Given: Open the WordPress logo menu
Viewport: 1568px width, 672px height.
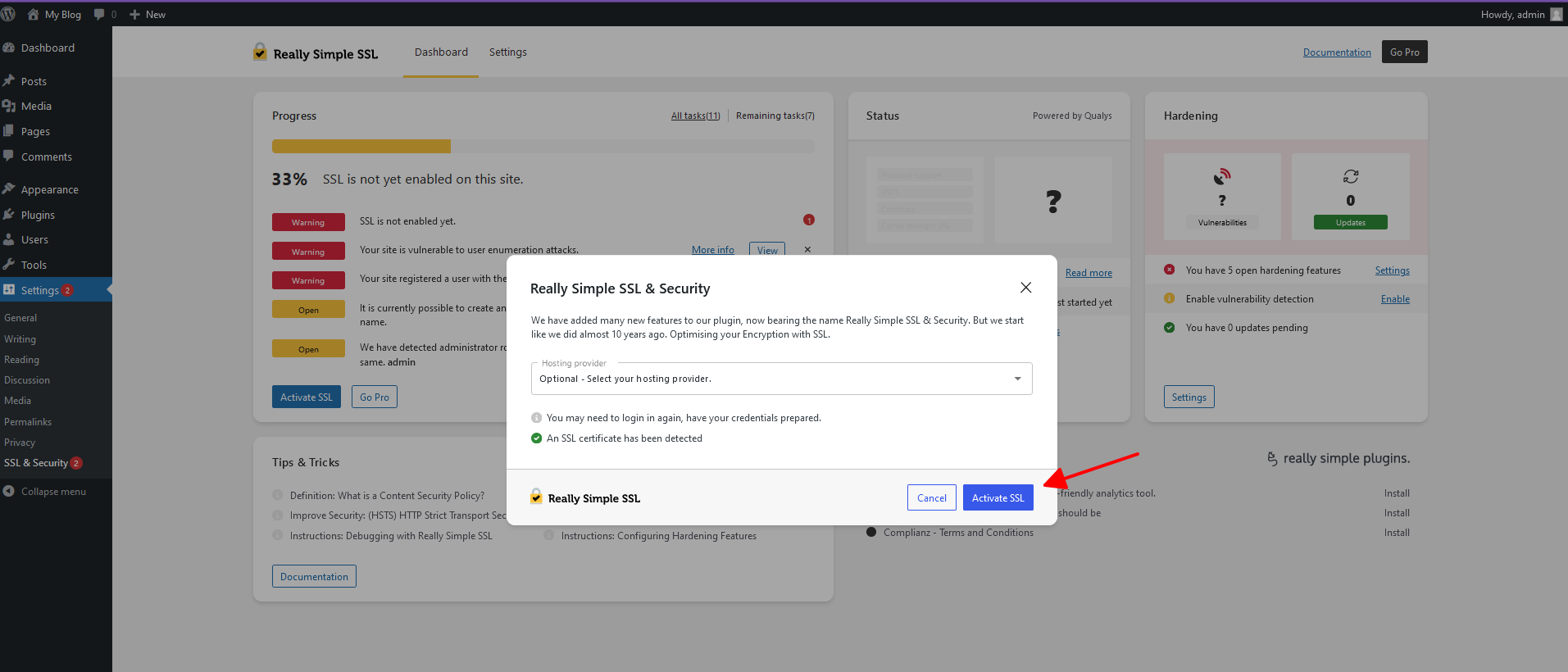Looking at the screenshot, I should pos(8,14).
